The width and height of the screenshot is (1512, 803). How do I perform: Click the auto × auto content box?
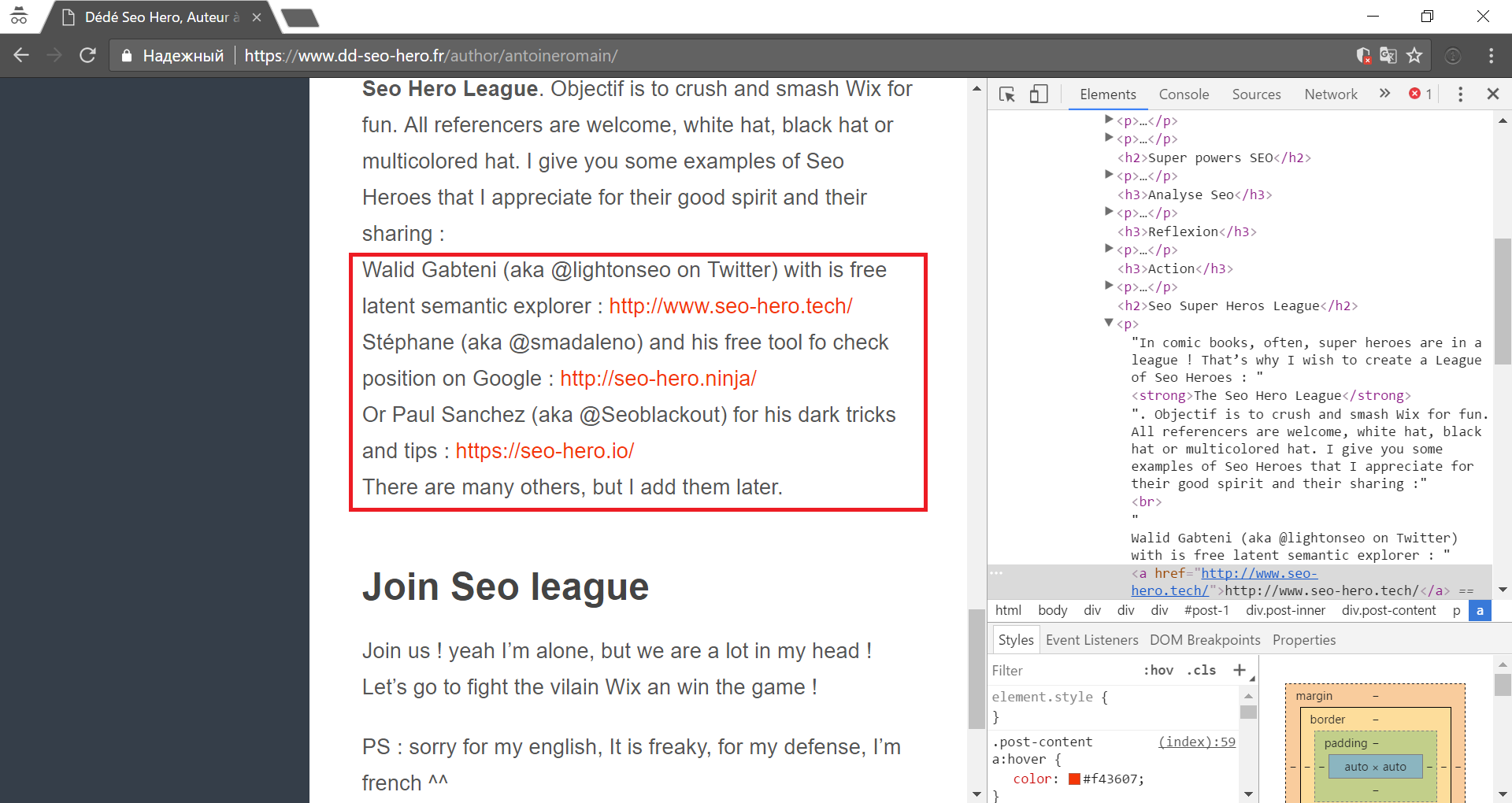[x=1375, y=767]
